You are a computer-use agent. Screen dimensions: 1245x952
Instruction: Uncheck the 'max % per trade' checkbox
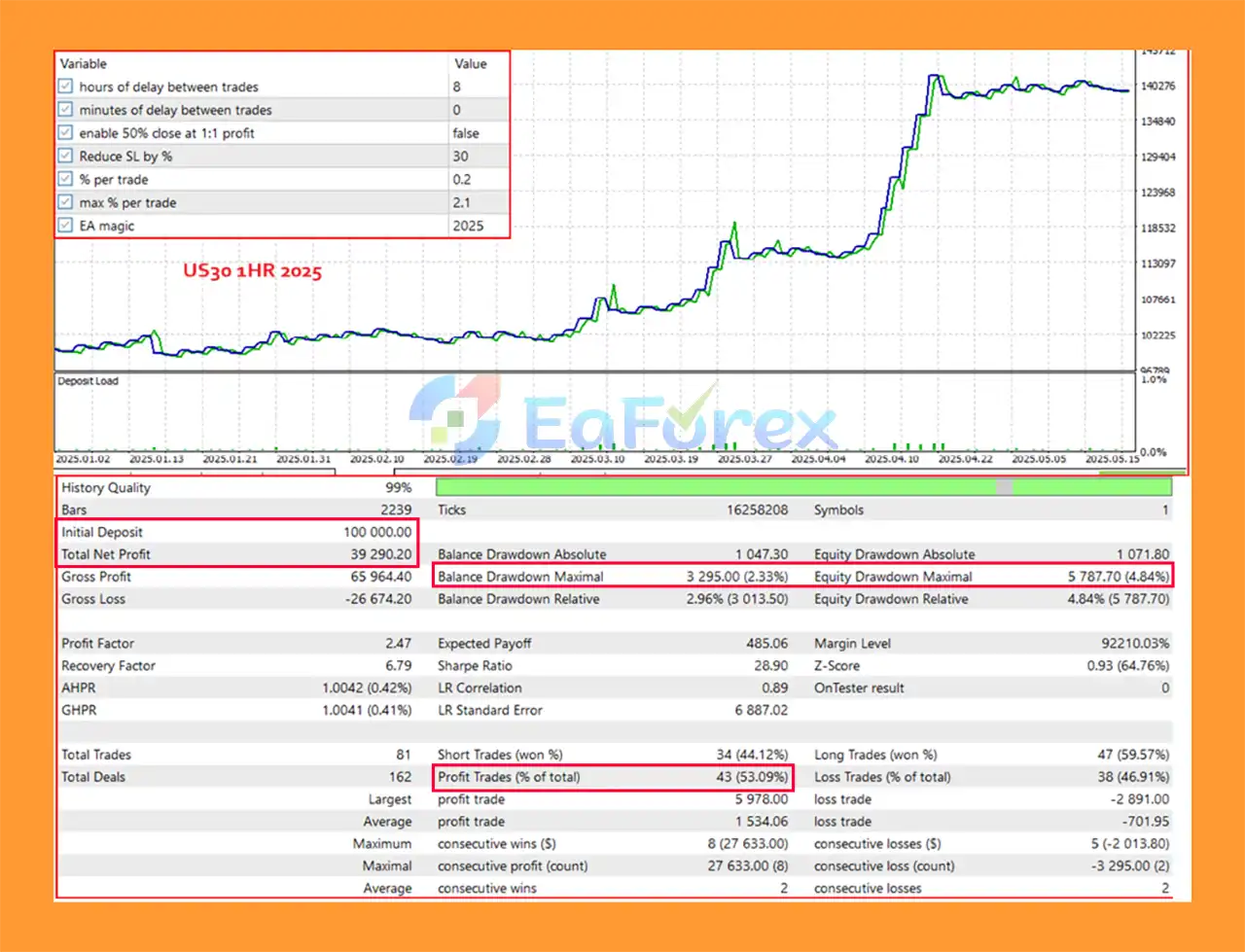pyautogui.click(x=66, y=203)
